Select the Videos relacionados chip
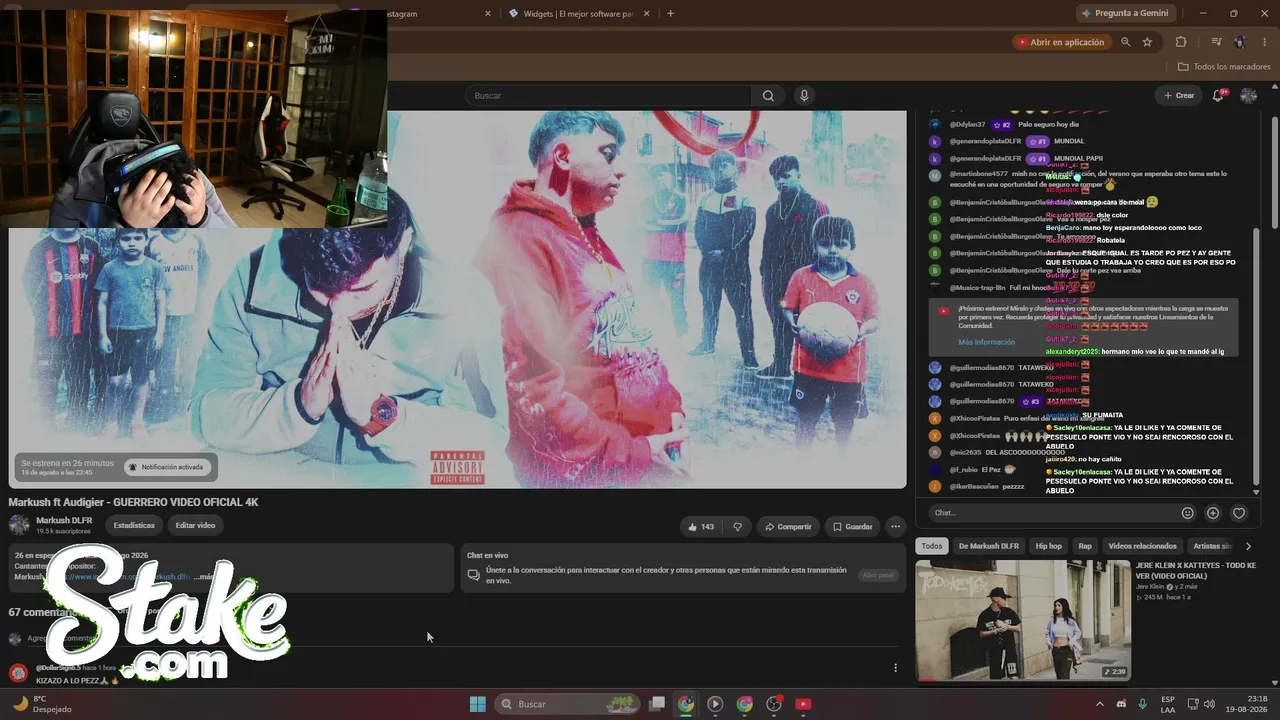Screen dimensions: 1280x720 coord(1142,546)
